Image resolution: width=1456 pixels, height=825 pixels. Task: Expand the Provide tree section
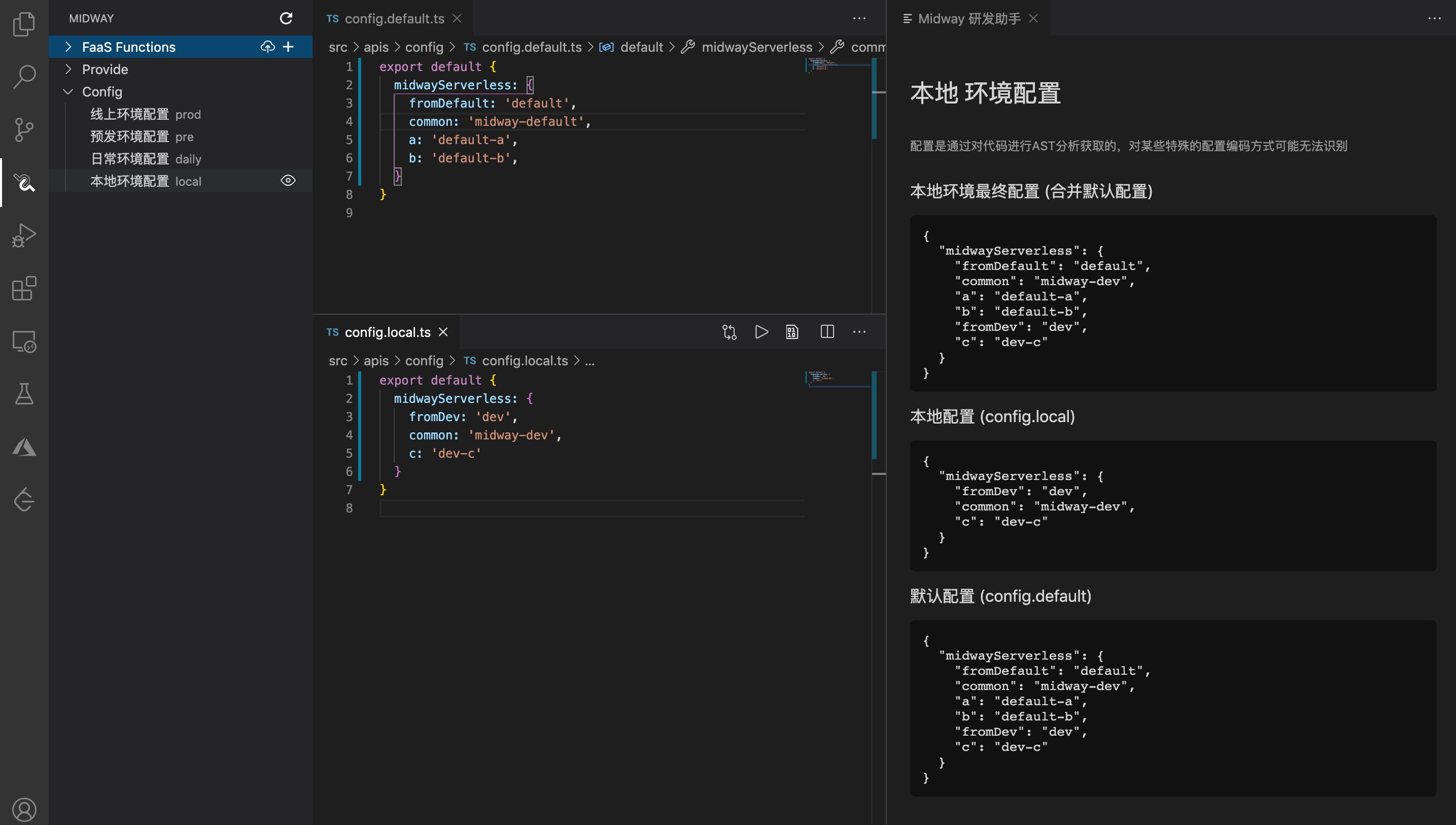68,69
